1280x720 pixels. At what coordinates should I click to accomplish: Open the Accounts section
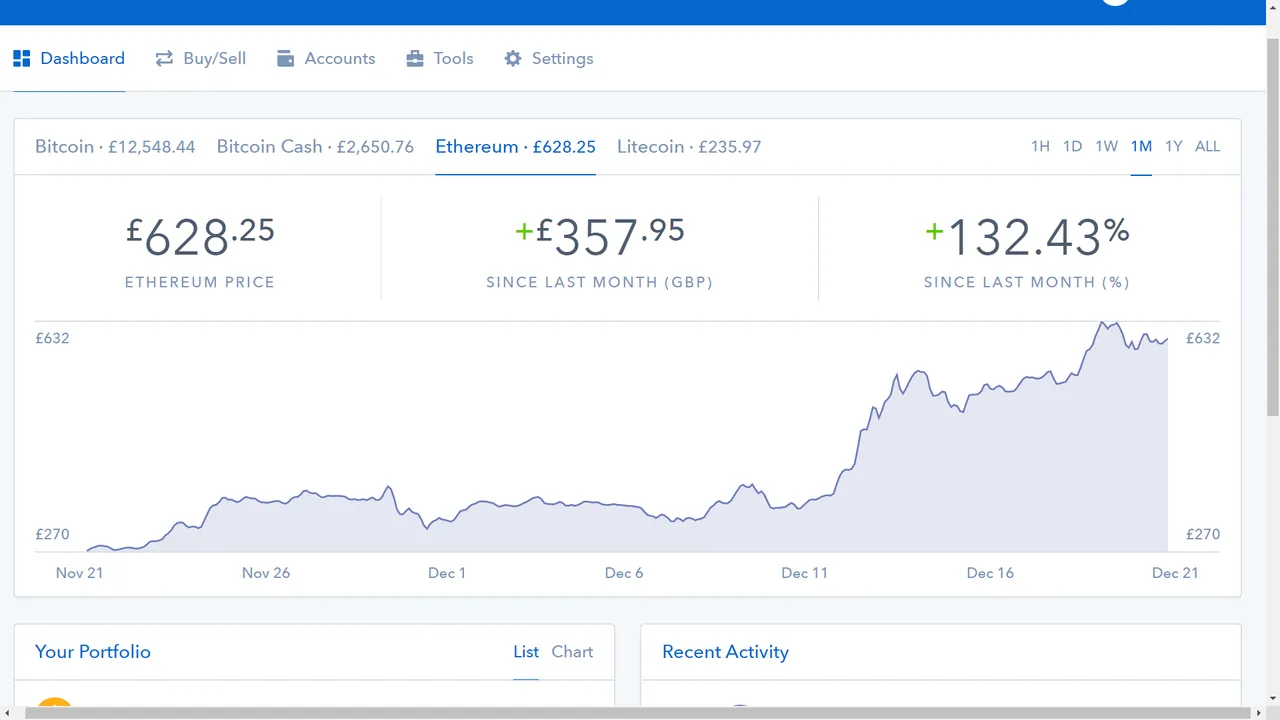[x=326, y=59]
